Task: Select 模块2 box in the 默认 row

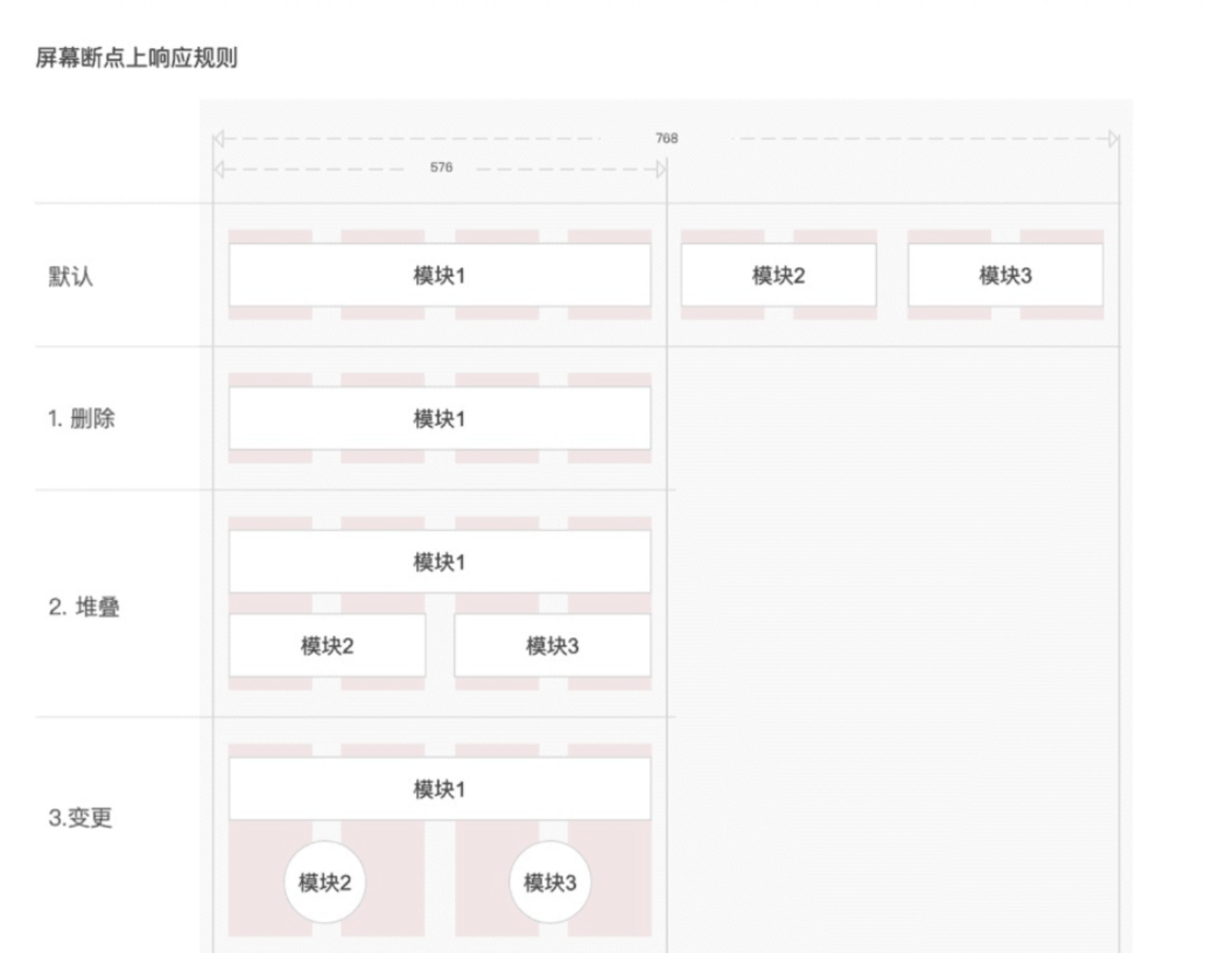Action: coord(779,275)
